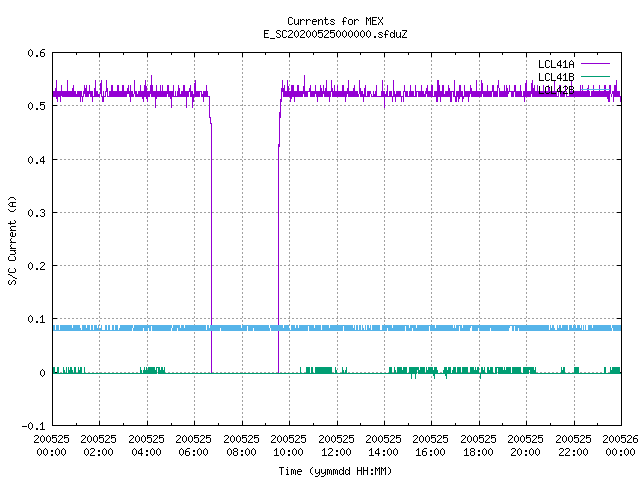Viewport: 640px width, 480px height.
Task: Click the y-axis value 0.5
Action: click(x=36, y=106)
